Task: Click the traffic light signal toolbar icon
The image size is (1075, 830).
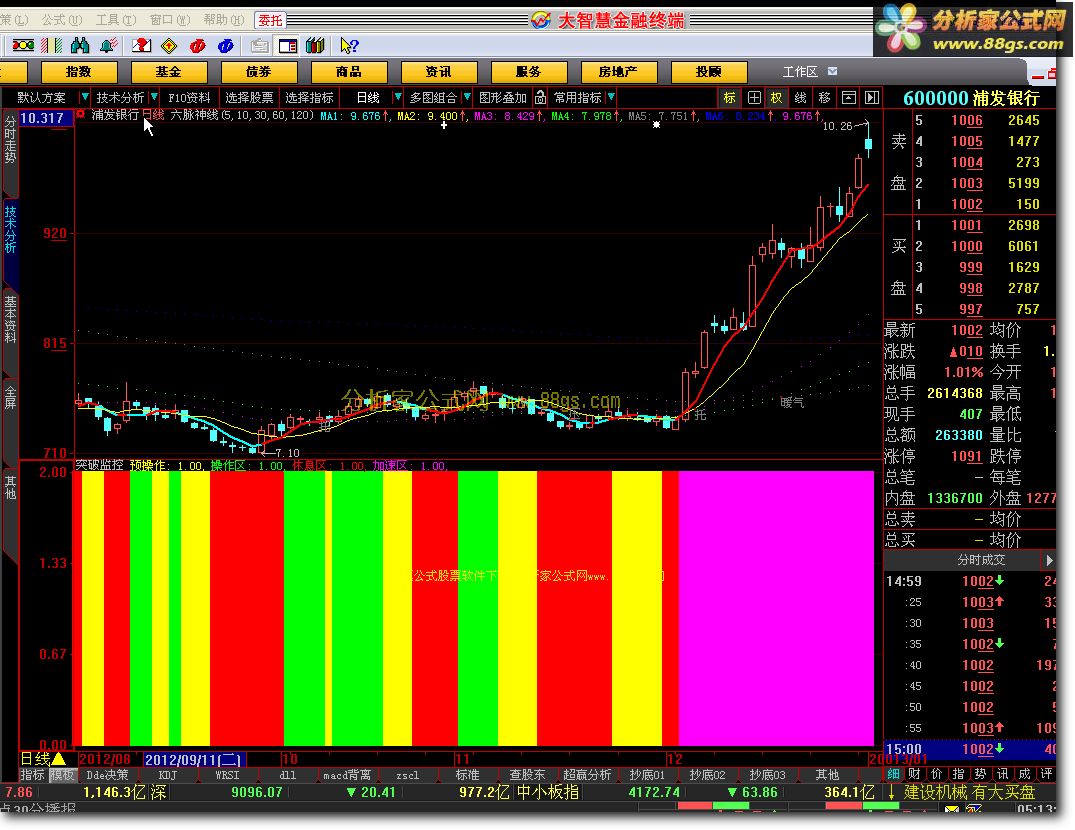Action: [x=23, y=46]
